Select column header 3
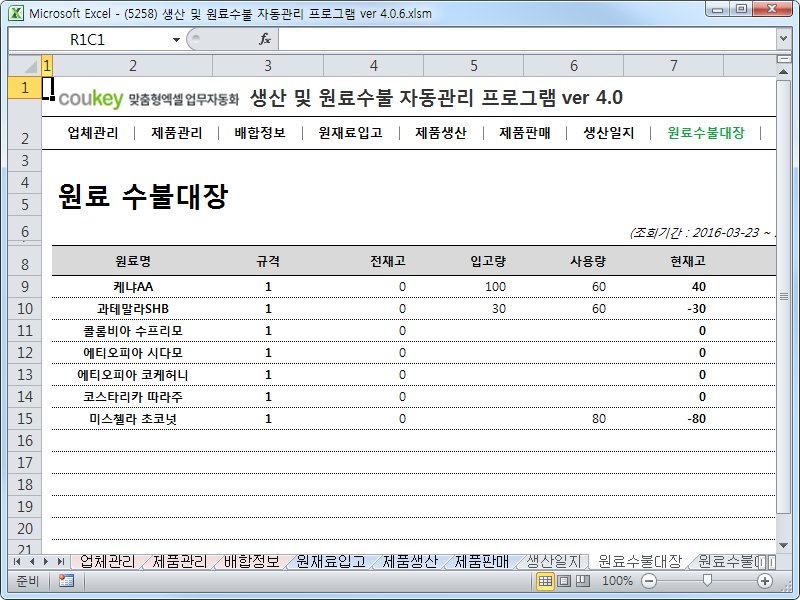The width and height of the screenshot is (800, 600). click(268, 66)
